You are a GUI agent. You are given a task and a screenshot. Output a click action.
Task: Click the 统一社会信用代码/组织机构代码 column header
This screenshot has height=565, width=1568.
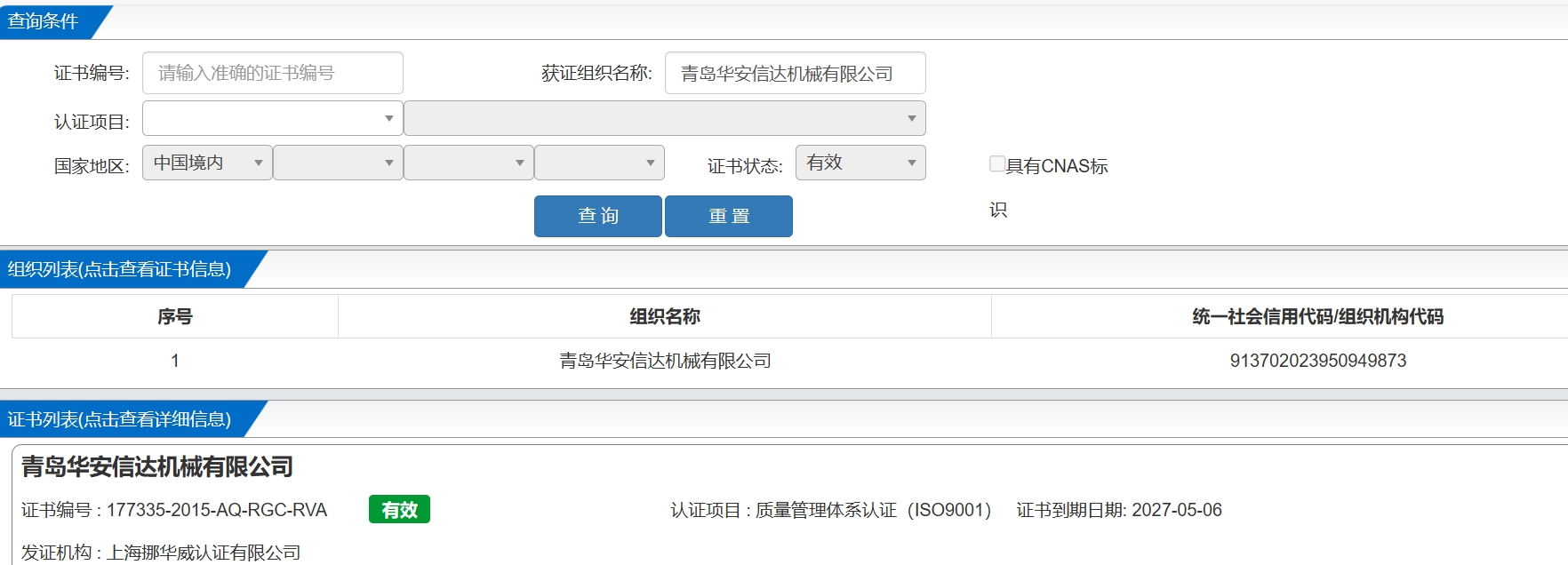pos(1317,316)
